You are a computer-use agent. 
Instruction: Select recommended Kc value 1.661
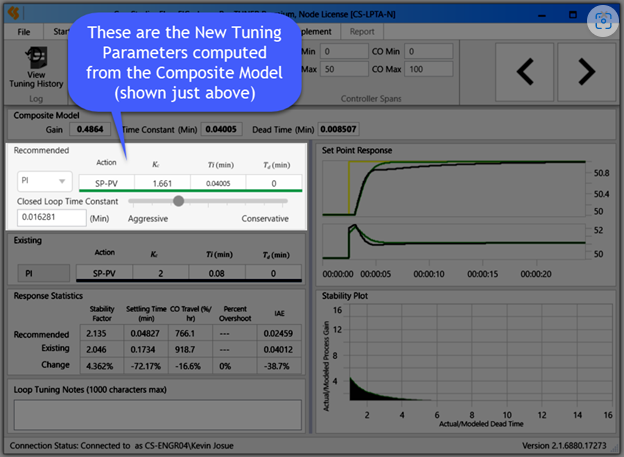coord(162,183)
